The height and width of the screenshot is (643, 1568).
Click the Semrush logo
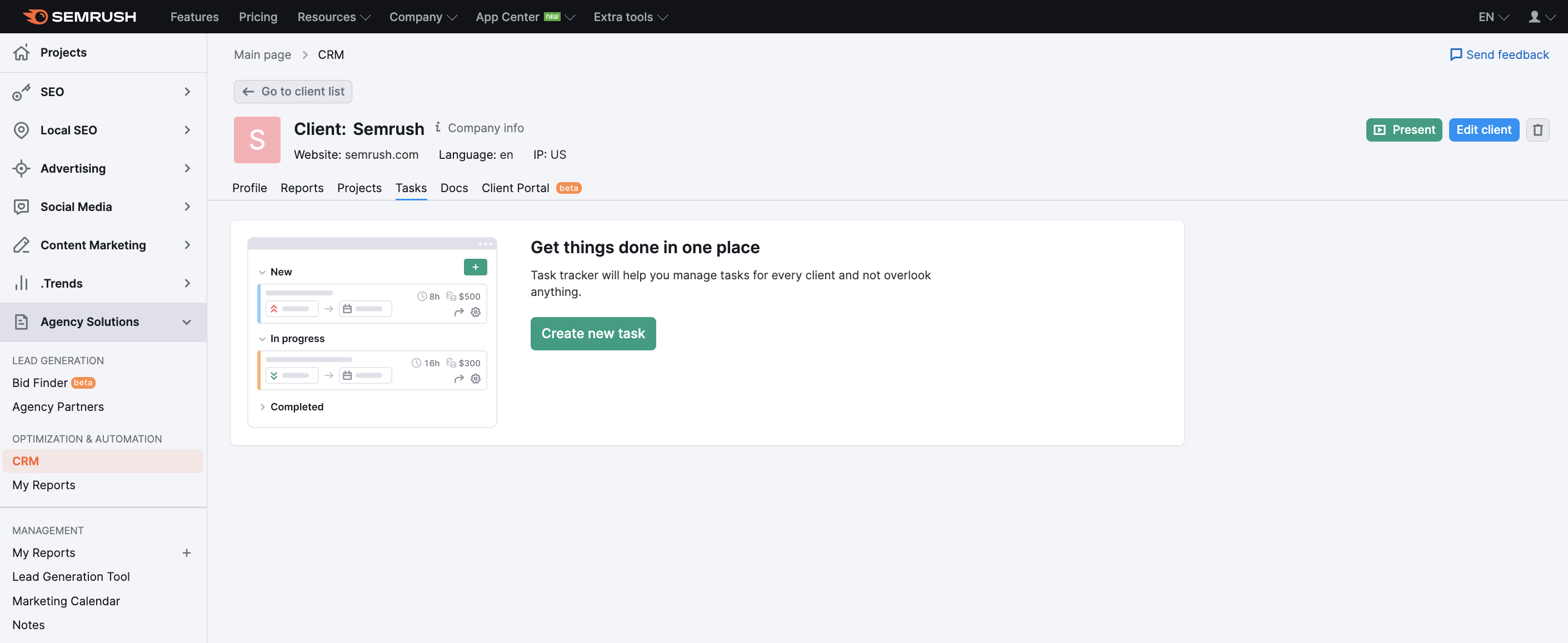pyautogui.click(x=80, y=17)
